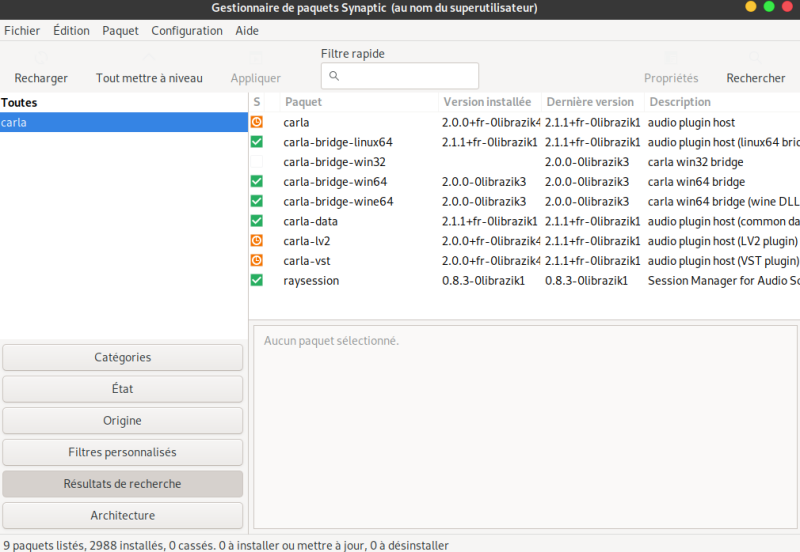Screen dimensions: 800x552
Task: Click Tout mettre à niveau button
Action: coord(149,68)
